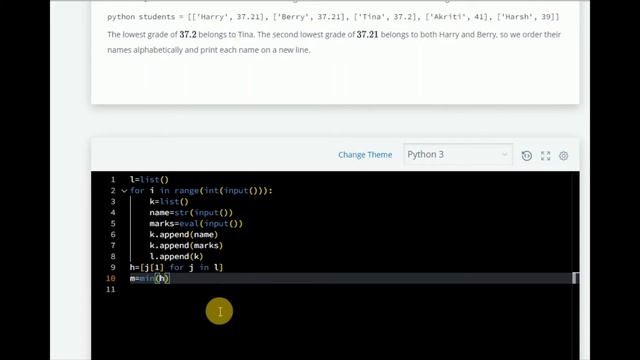Click line number 10 in gutter
The width and height of the screenshot is (640, 360).
point(111,278)
